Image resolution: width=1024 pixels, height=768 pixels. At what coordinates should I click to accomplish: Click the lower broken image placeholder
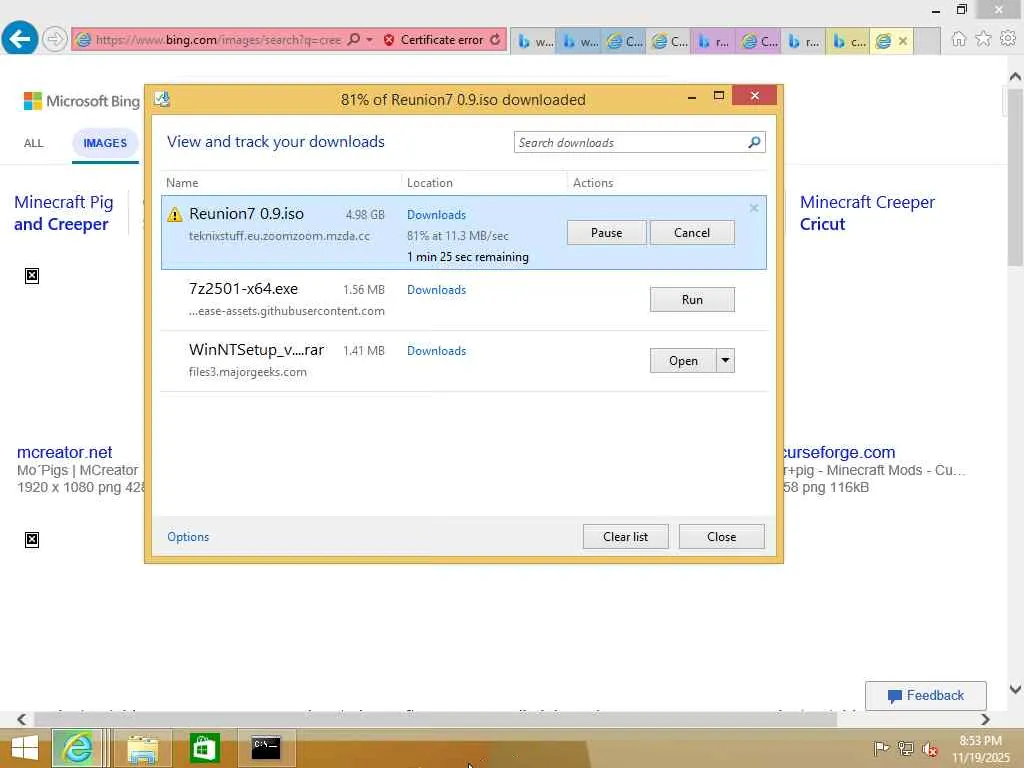32,539
